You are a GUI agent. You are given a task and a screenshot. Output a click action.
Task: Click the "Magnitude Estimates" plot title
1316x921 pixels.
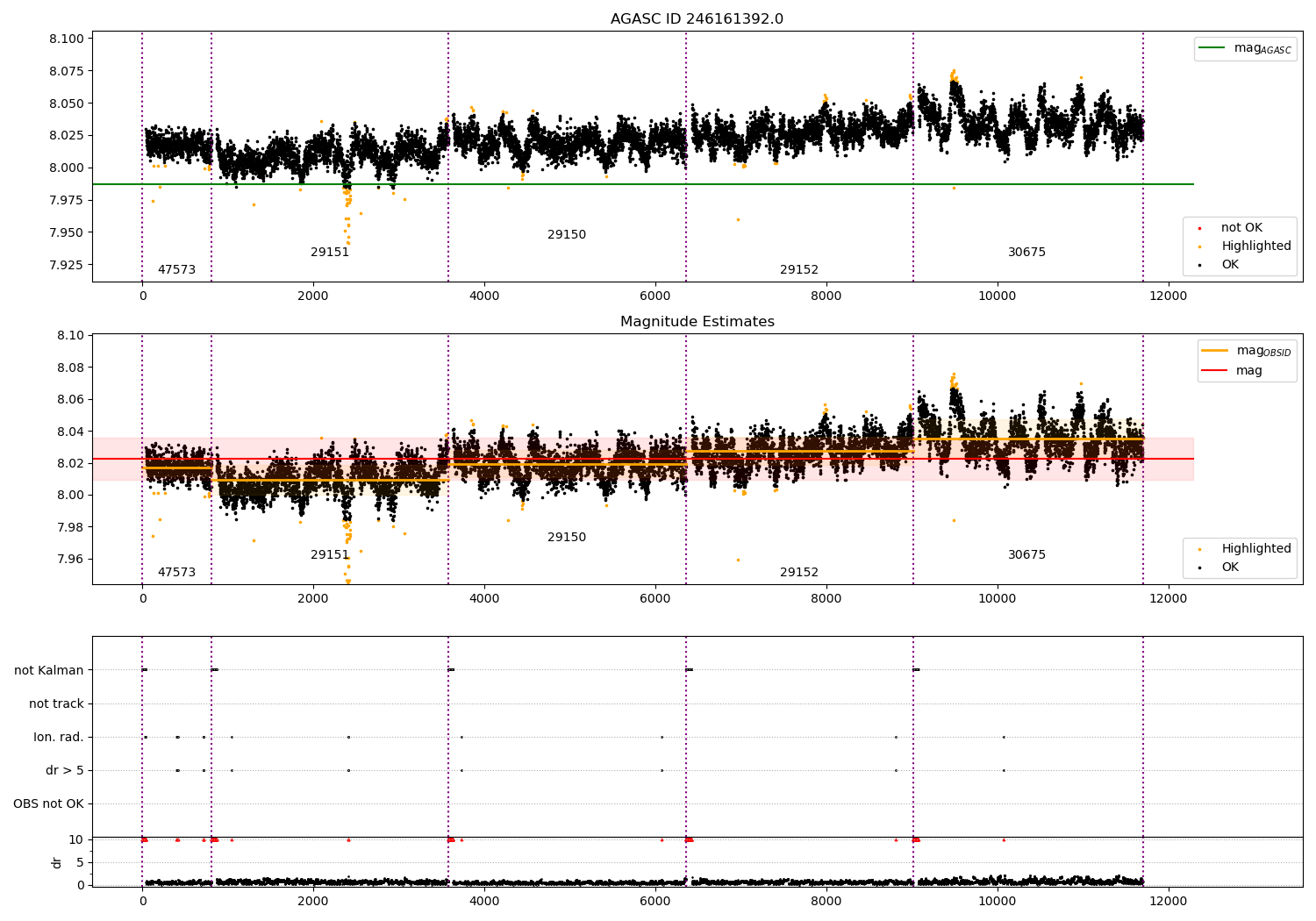click(x=697, y=322)
